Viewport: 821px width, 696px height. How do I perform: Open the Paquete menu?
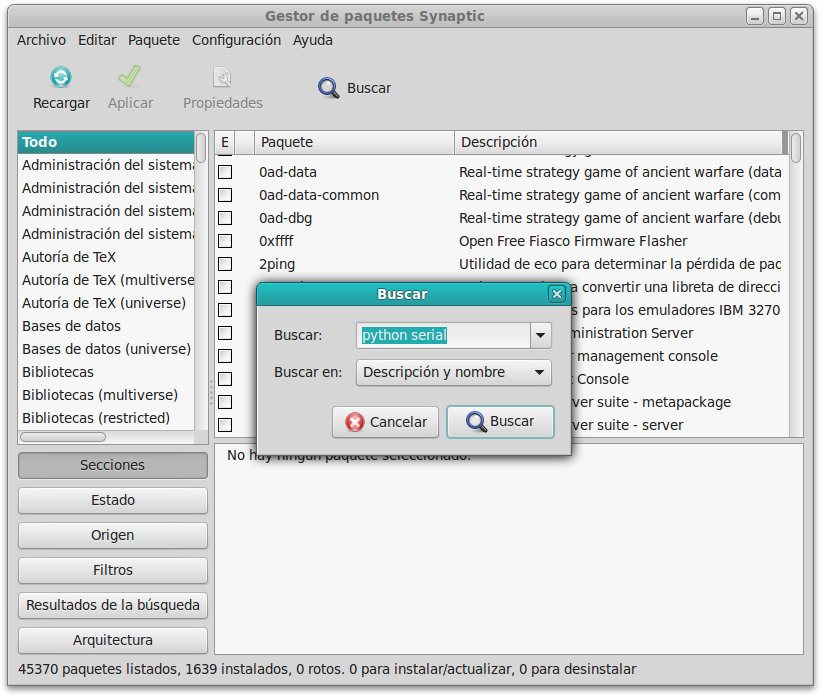click(x=154, y=40)
